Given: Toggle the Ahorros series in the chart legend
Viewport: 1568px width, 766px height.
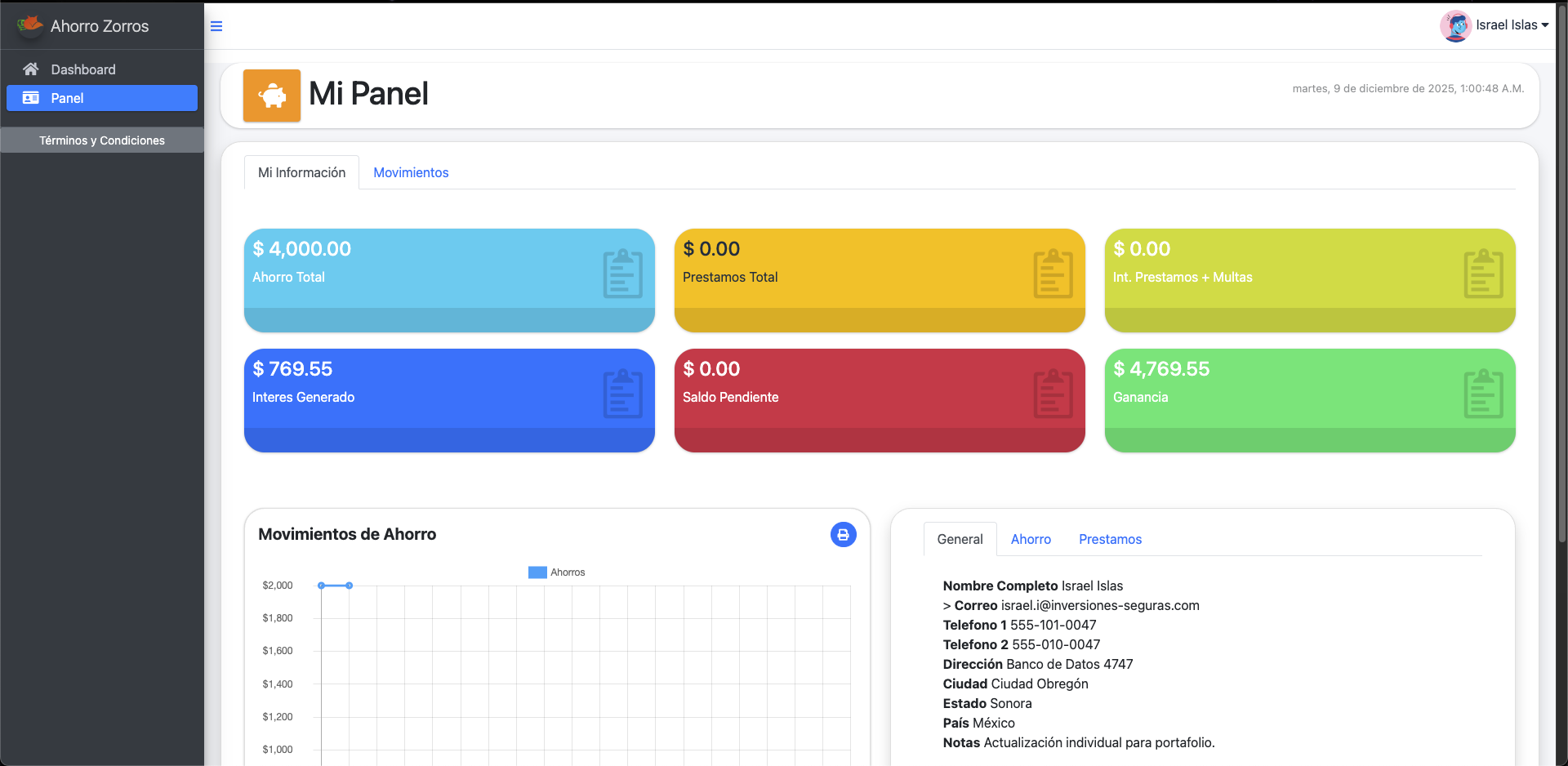Looking at the screenshot, I should point(556,572).
